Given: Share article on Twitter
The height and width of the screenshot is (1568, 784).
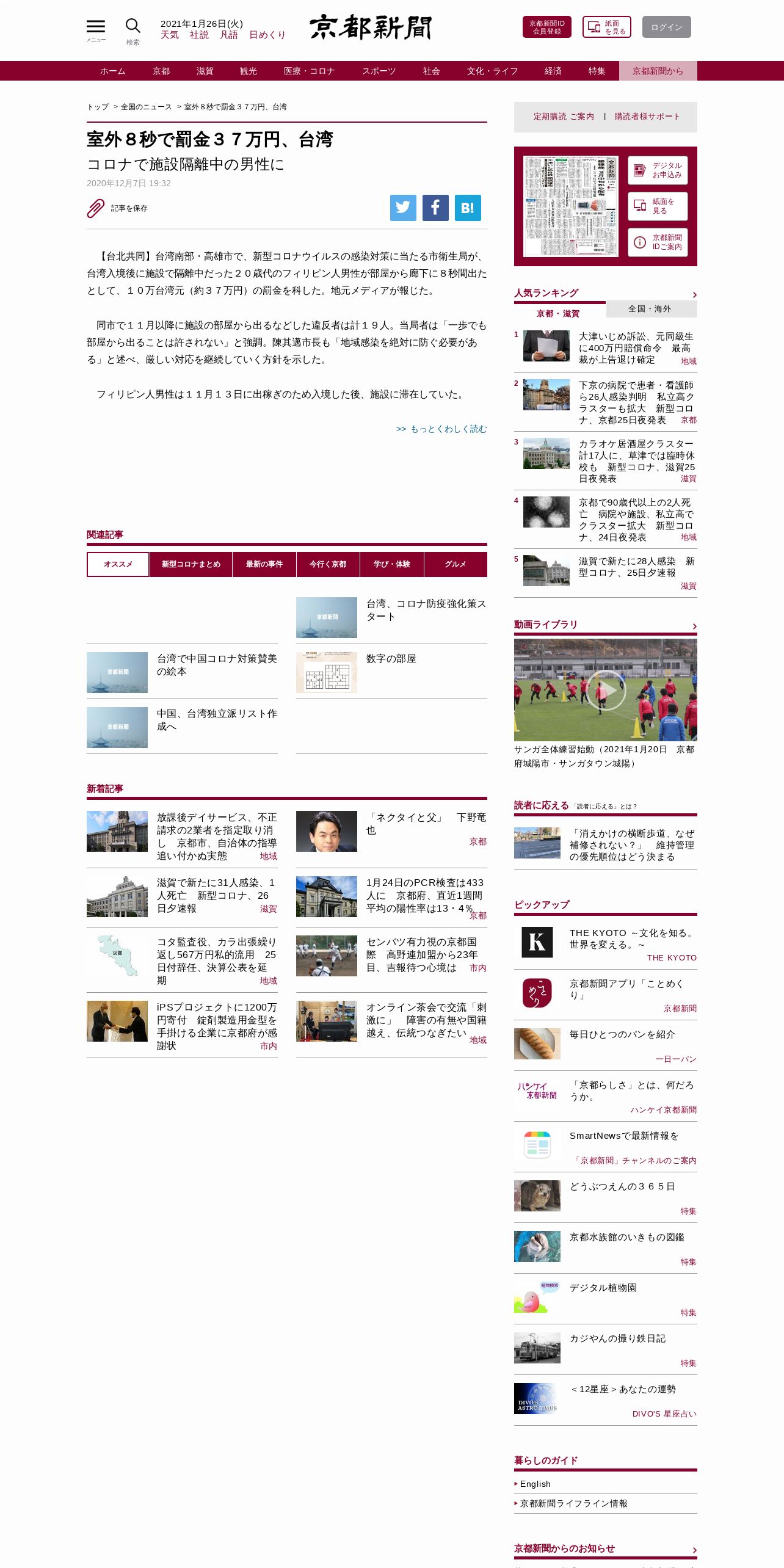Looking at the screenshot, I should [x=403, y=208].
